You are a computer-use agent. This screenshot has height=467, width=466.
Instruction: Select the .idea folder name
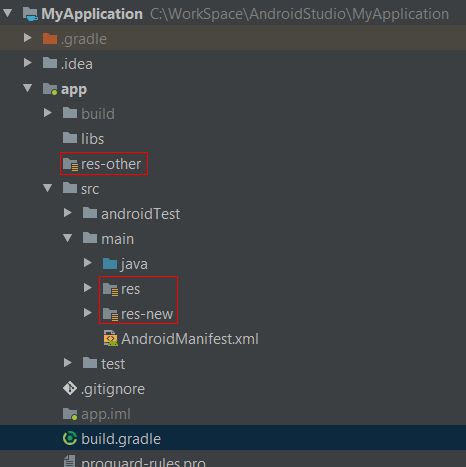click(77, 64)
